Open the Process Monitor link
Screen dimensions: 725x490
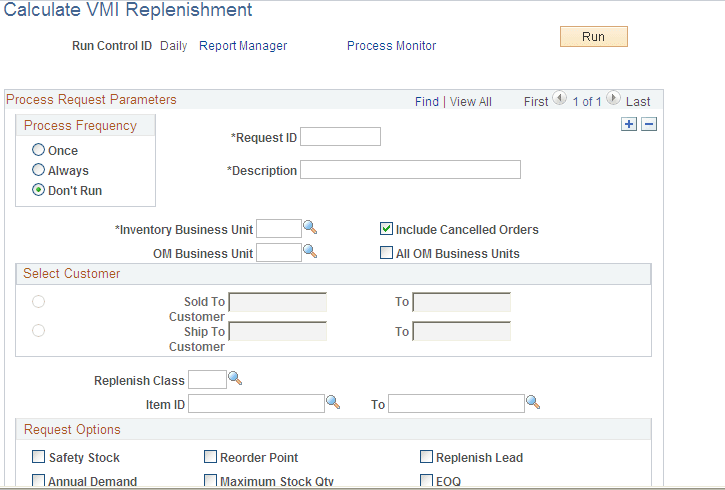point(391,46)
